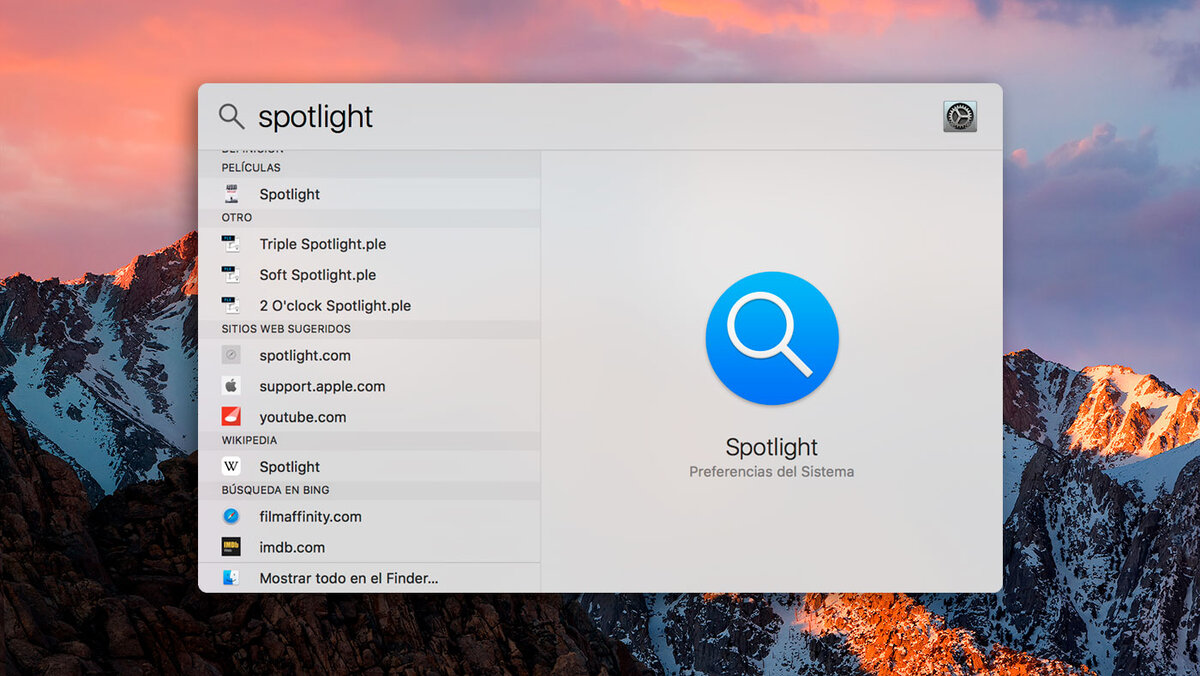The image size is (1200, 676).
Task: Select the Spotlight movie result
Action: [369, 194]
